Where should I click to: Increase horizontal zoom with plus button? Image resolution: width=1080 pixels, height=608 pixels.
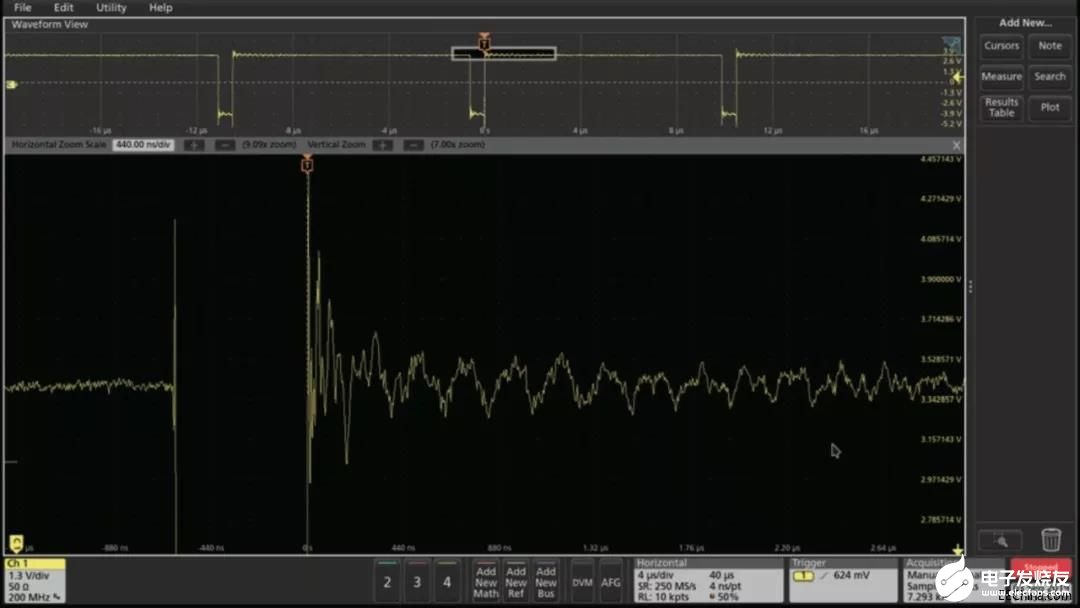[194, 145]
